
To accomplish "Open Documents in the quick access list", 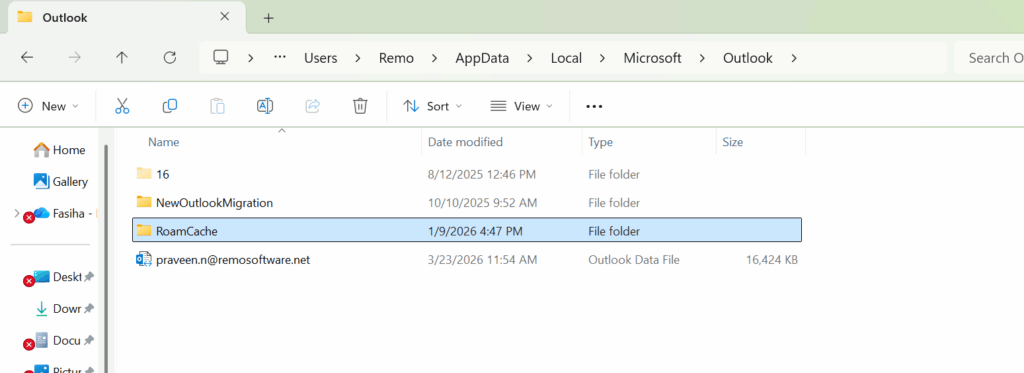I will 59,340.
